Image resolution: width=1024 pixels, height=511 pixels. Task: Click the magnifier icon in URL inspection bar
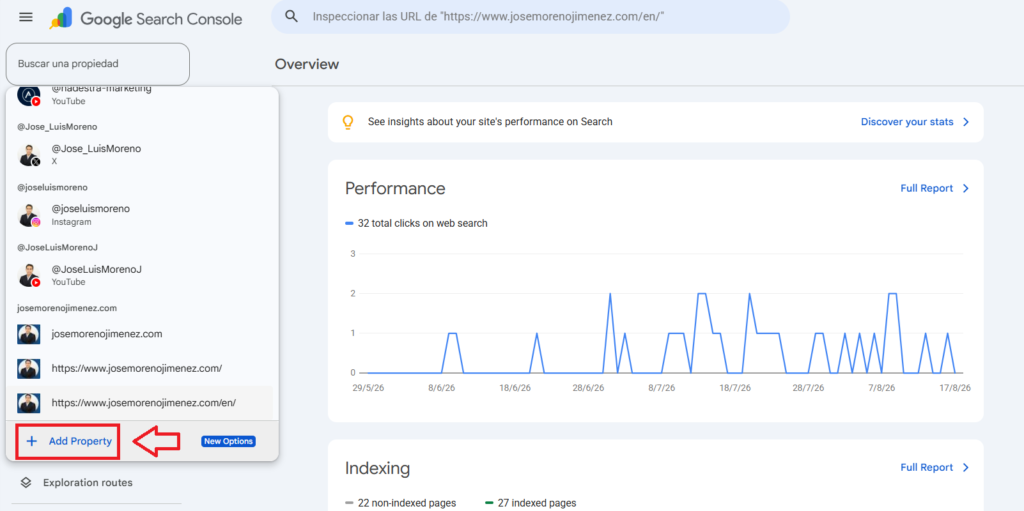292,16
